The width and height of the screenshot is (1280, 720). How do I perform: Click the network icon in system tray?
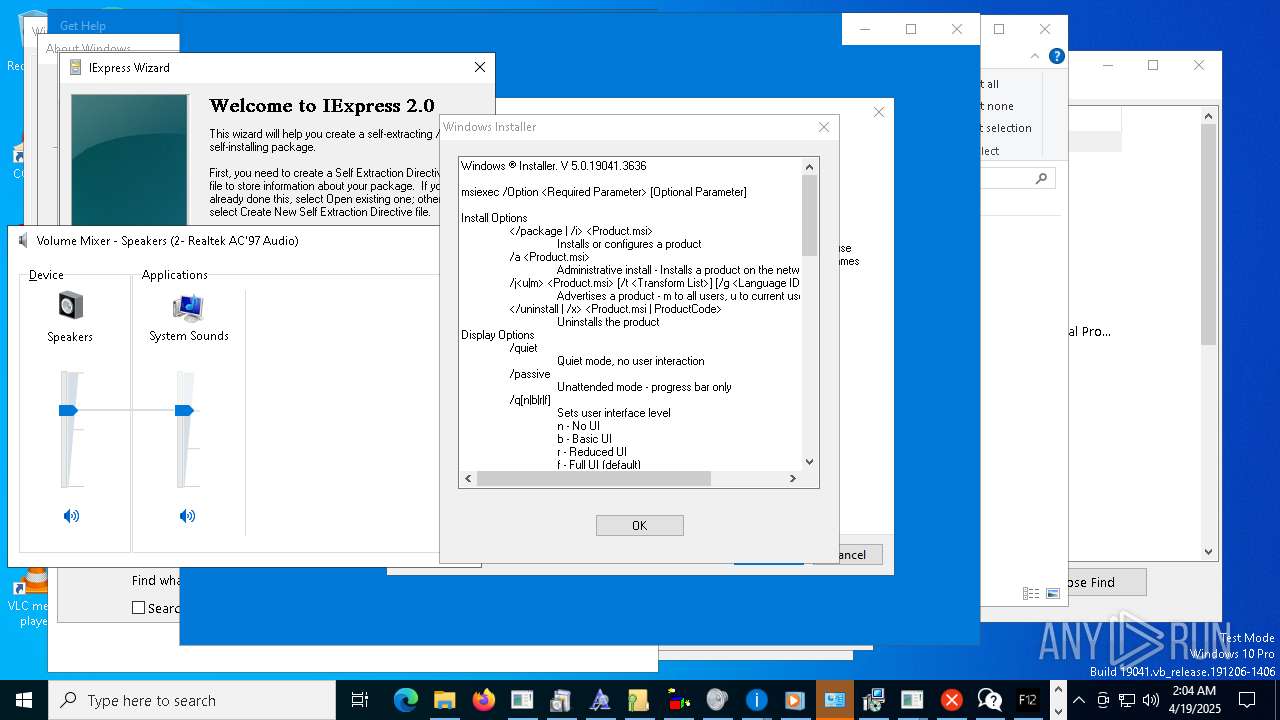(1127, 700)
